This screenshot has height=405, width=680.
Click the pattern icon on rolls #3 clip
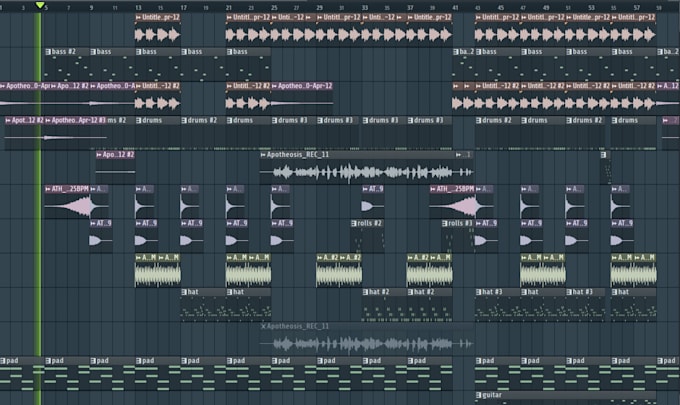pyautogui.click(x=445, y=224)
